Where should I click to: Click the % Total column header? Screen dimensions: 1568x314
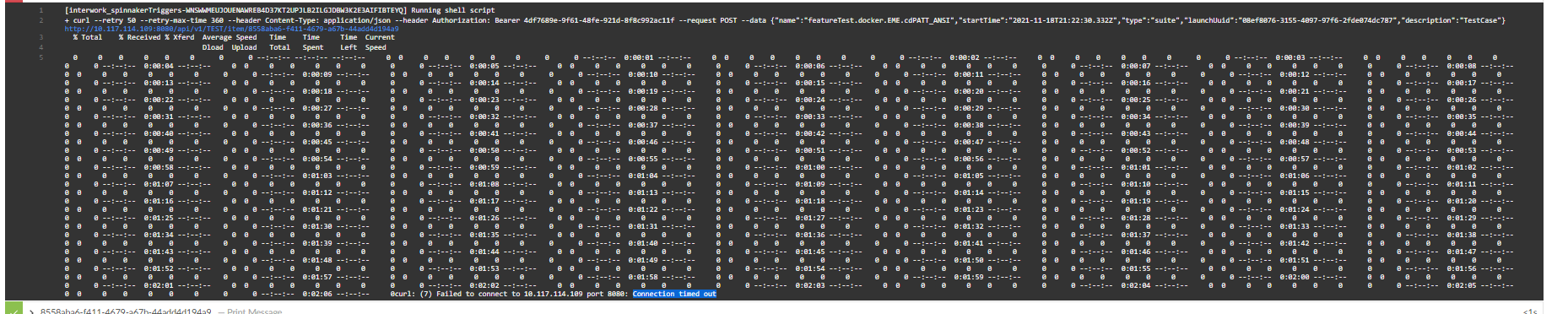(x=87, y=37)
